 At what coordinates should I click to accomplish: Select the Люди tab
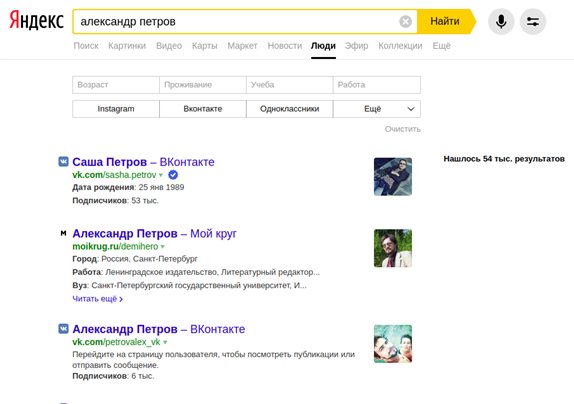(x=323, y=46)
